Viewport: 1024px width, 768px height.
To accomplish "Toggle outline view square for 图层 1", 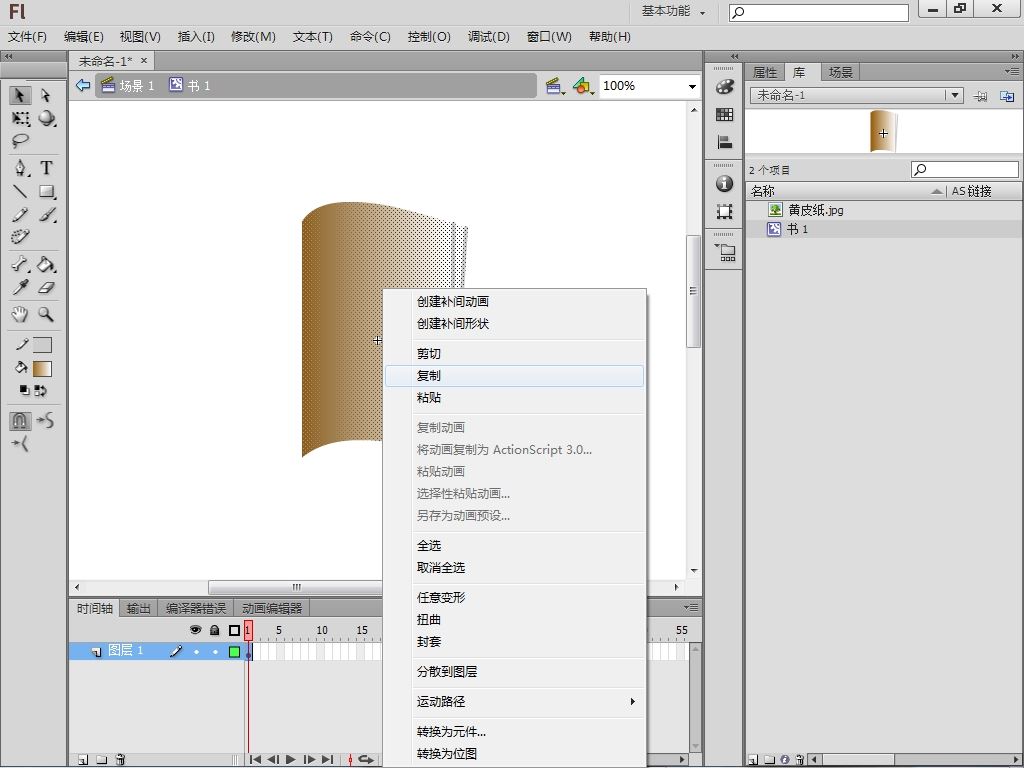I will pyautogui.click(x=234, y=652).
